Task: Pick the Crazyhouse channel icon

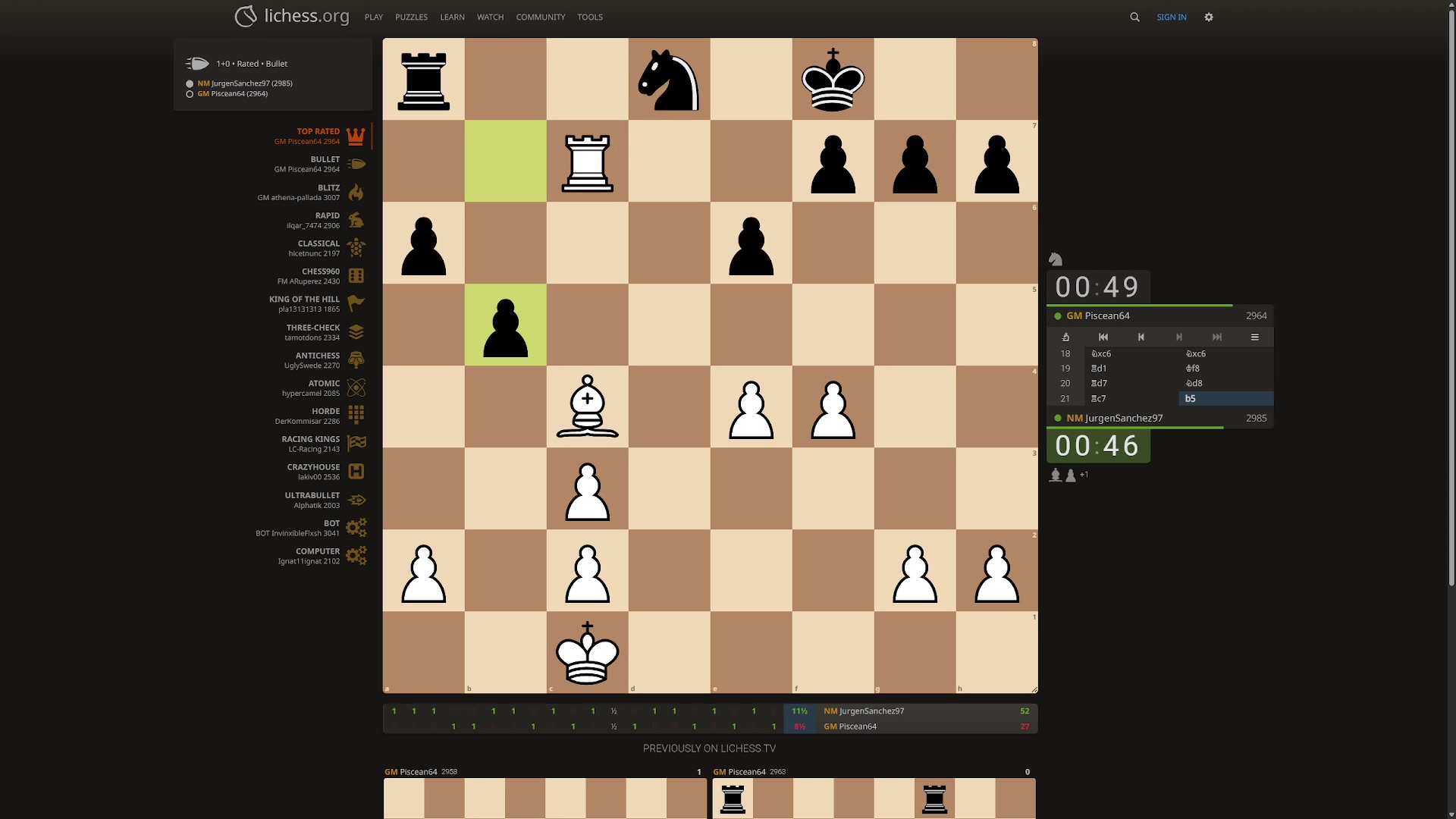Action: tap(356, 472)
